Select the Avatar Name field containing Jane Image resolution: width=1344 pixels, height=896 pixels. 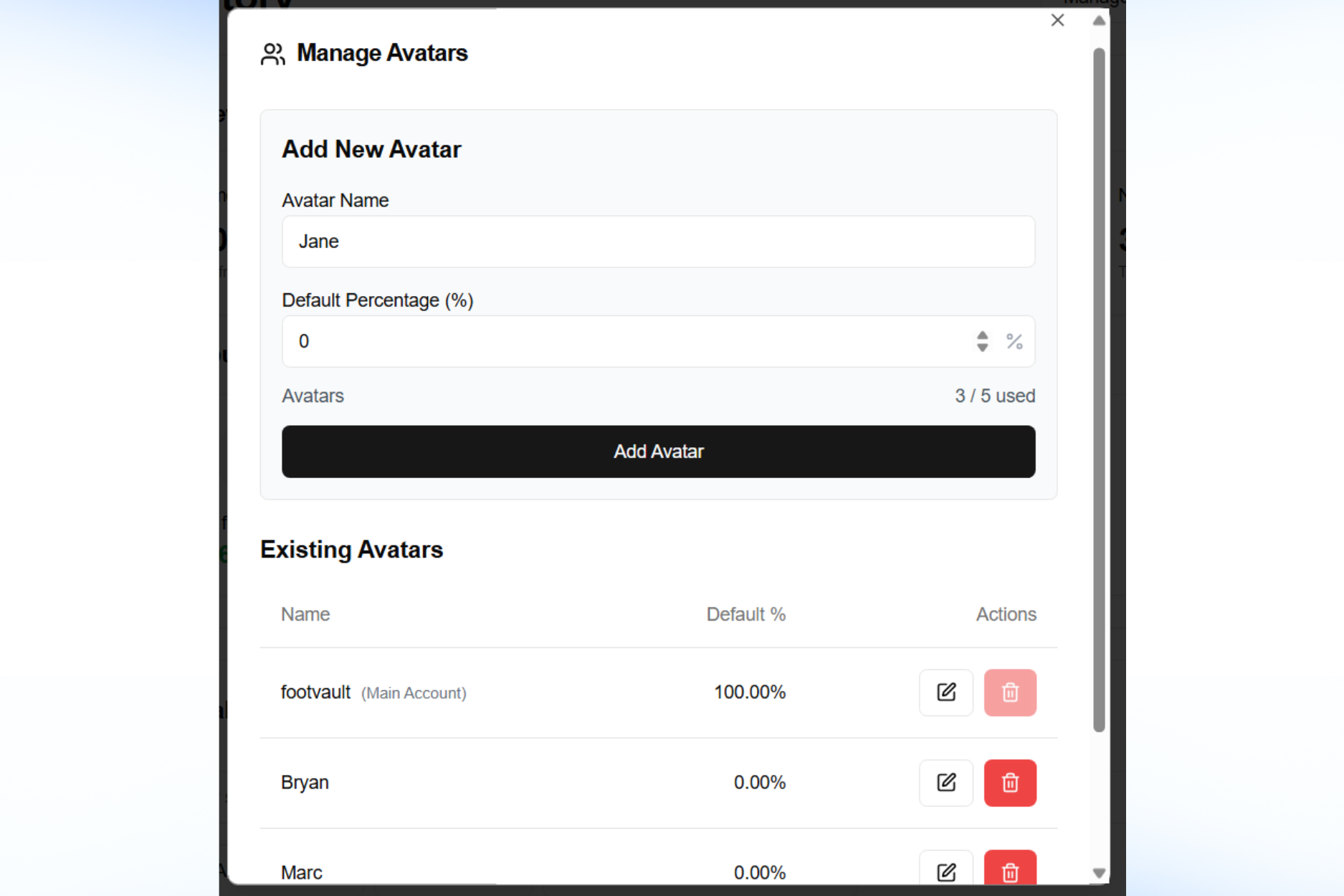pyautogui.click(x=657, y=242)
